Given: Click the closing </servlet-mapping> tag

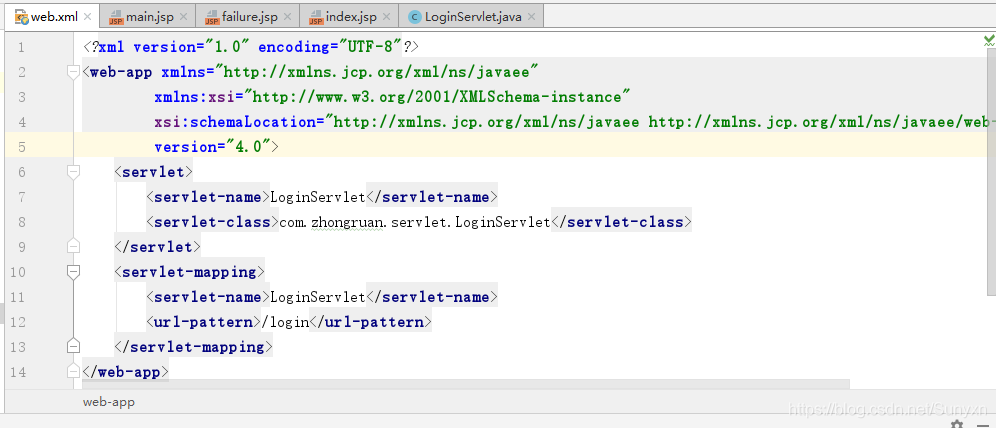Looking at the screenshot, I should (193, 347).
